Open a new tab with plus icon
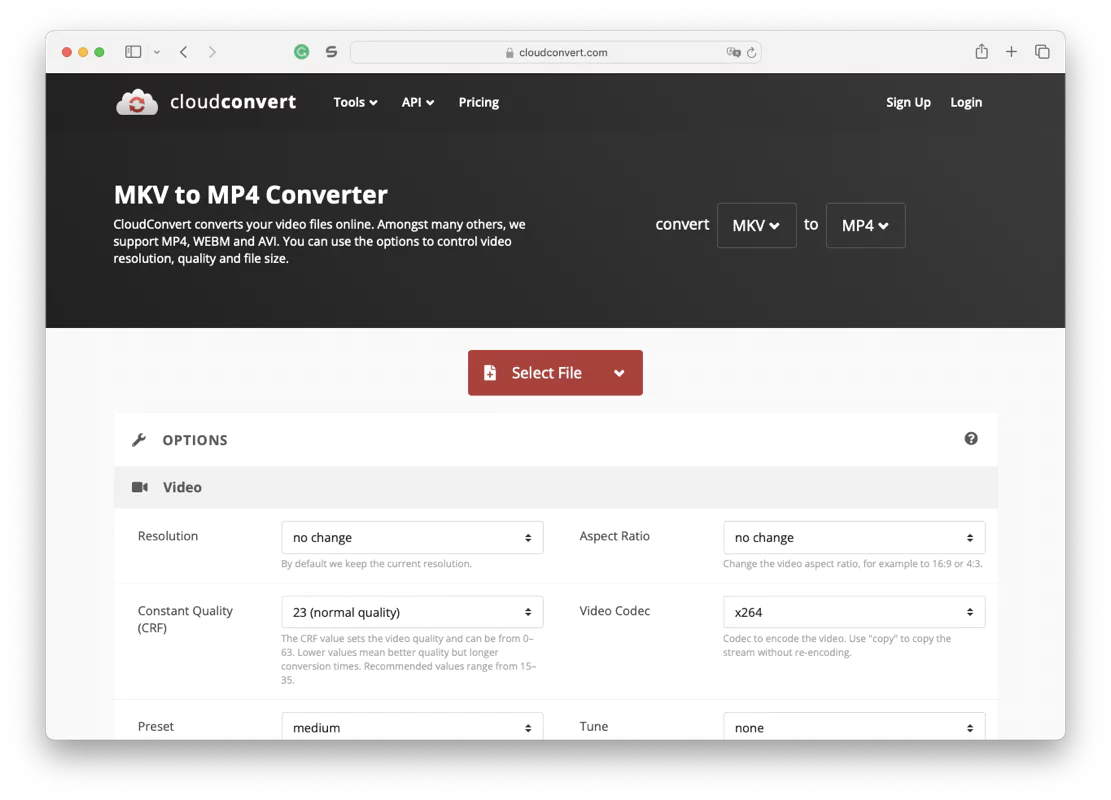Screen dimensions: 1111x800 click(1011, 52)
